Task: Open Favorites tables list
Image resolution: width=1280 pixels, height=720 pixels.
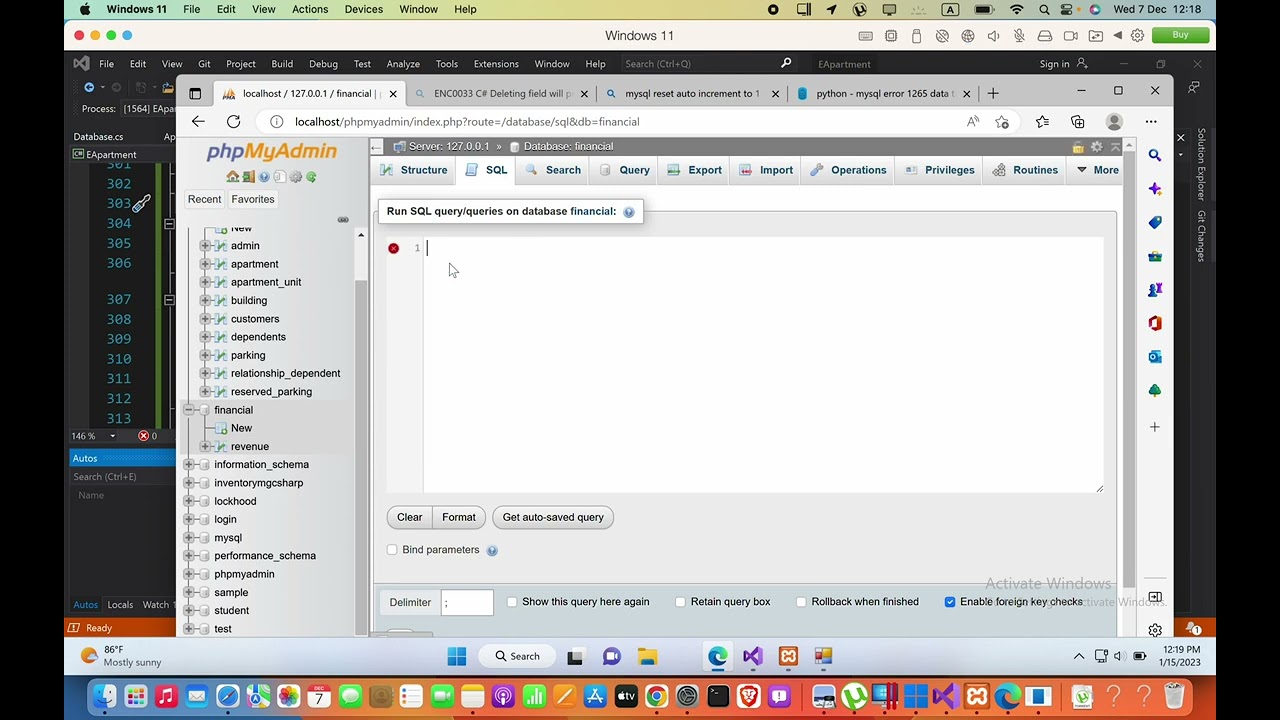Action: [x=253, y=199]
